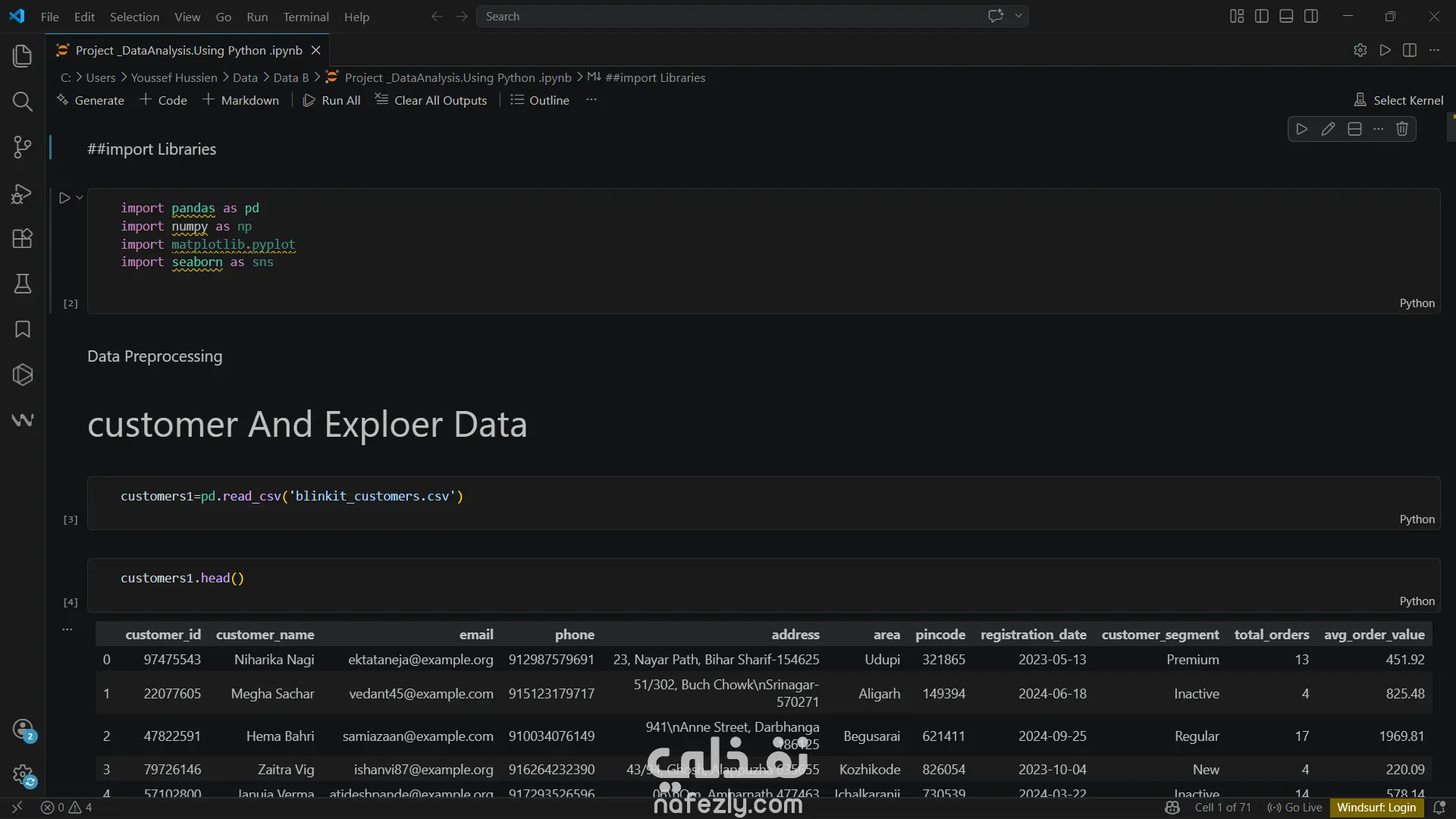Open the Terminal menu
1456x819 pixels.
click(x=306, y=17)
